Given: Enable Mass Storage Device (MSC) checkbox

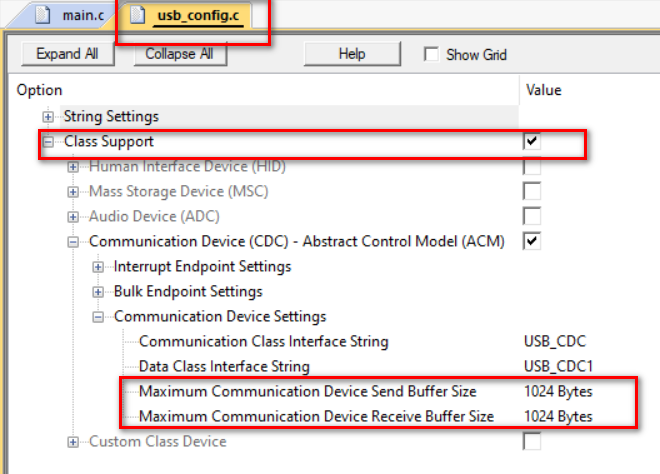Looking at the screenshot, I should [532, 191].
